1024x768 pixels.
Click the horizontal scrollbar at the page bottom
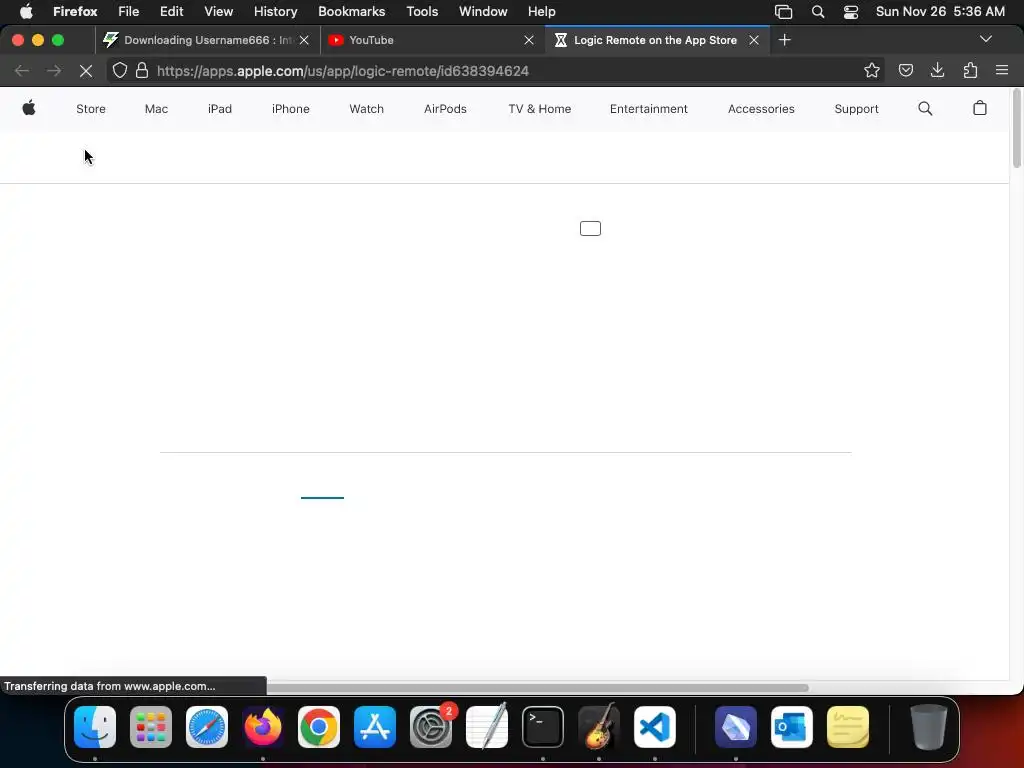click(537, 687)
